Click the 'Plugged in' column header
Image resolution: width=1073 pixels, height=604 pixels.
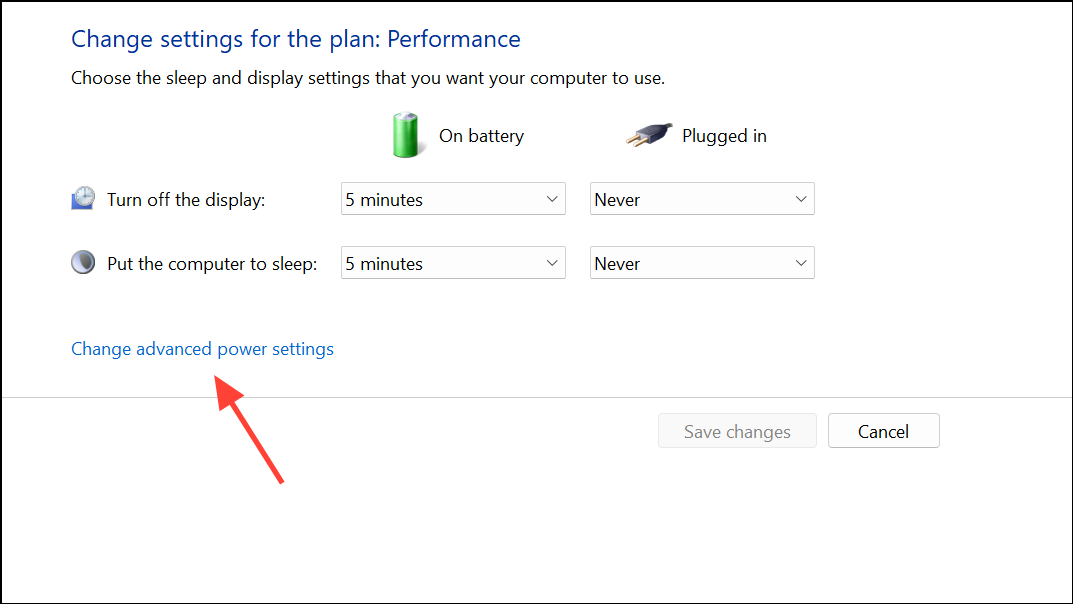click(x=724, y=135)
